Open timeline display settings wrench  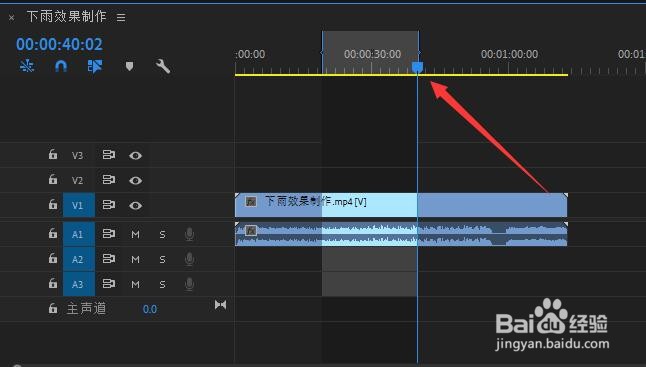(163, 66)
